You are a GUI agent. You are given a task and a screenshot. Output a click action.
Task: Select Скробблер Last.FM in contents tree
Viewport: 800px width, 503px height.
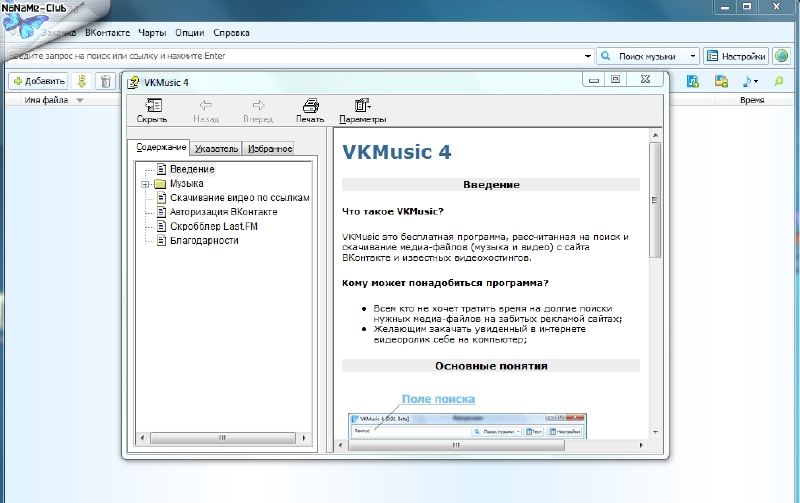pos(206,226)
